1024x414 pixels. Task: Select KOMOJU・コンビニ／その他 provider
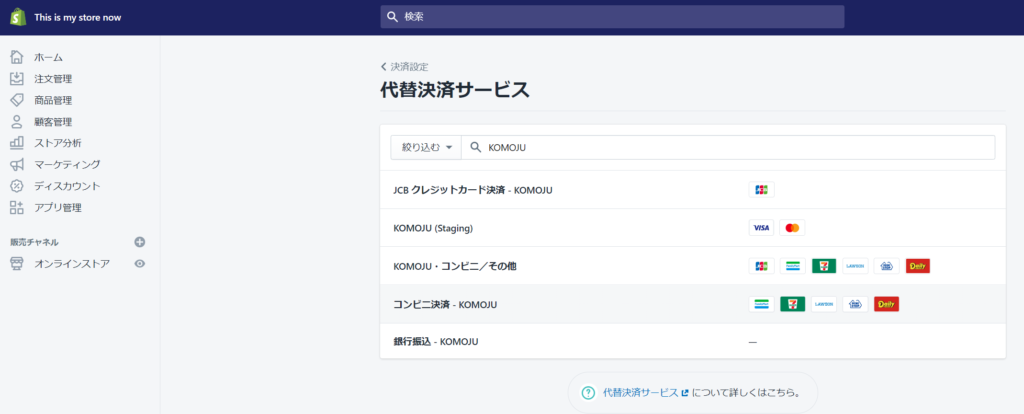click(x=692, y=266)
